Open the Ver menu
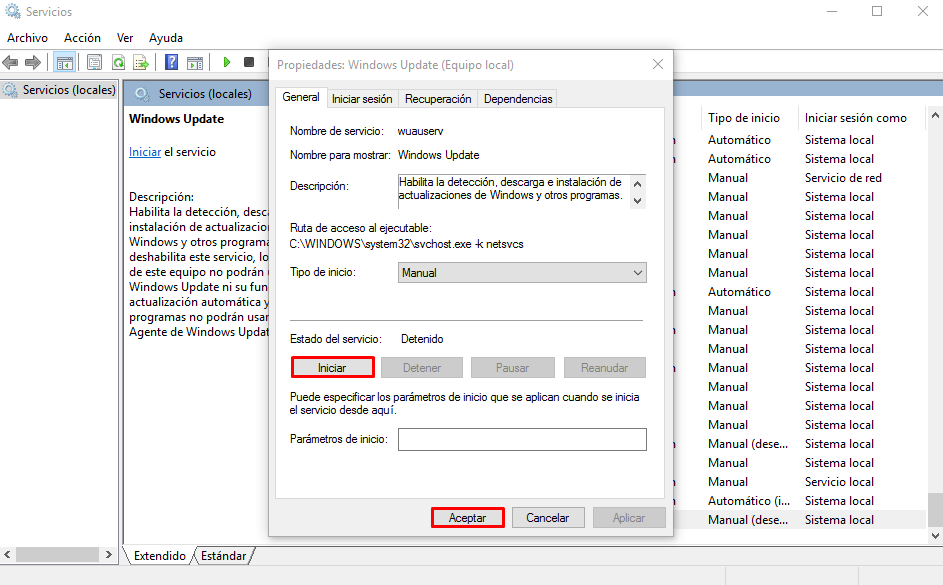Viewport: 943px width, 585px height. click(x=125, y=38)
